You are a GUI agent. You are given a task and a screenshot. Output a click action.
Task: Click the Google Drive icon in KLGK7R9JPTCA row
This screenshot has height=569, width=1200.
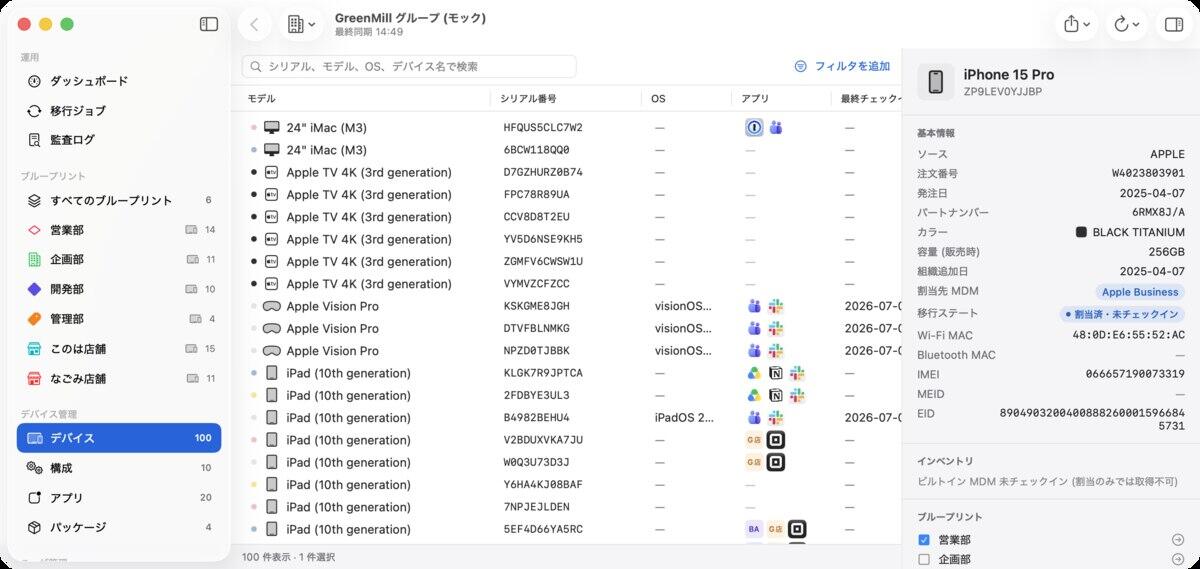tap(755, 373)
